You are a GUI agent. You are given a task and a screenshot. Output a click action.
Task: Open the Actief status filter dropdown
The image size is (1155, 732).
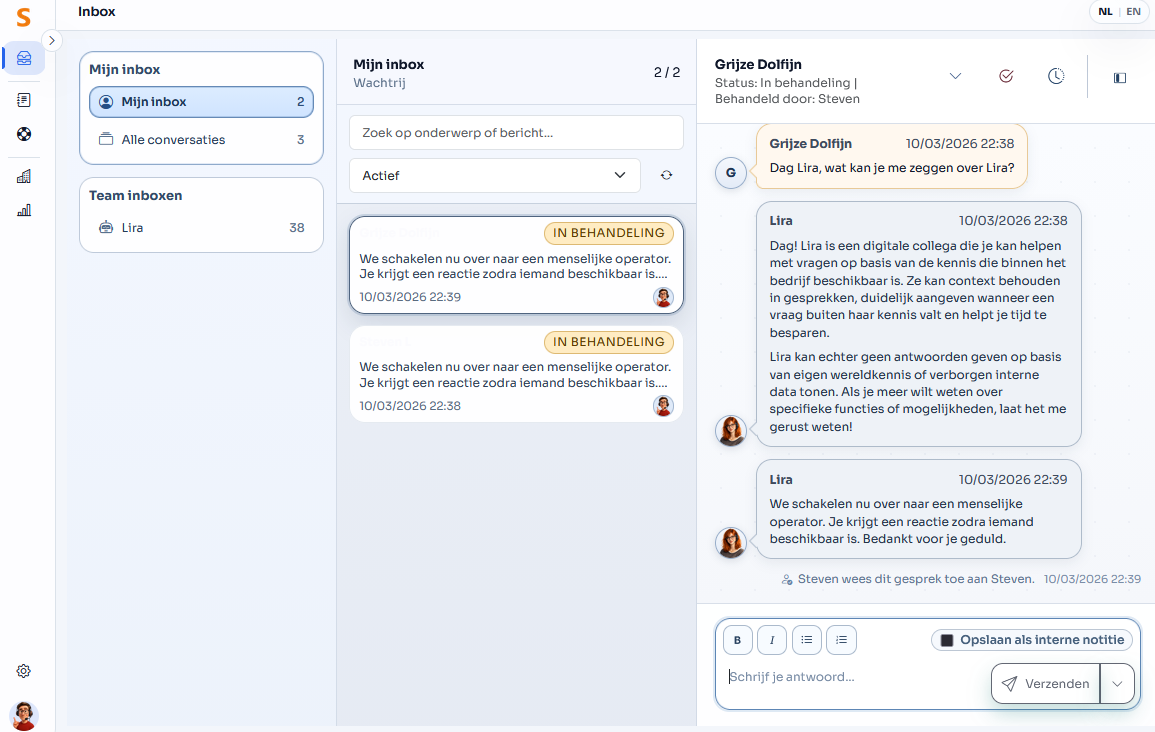click(494, 175)
